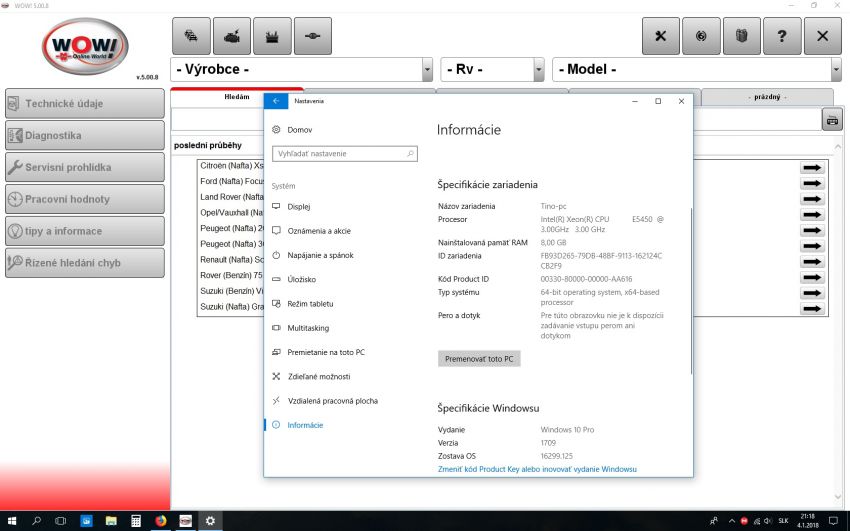
Task: Open Firefox from the taskbar
Action: tap(160, 521)
